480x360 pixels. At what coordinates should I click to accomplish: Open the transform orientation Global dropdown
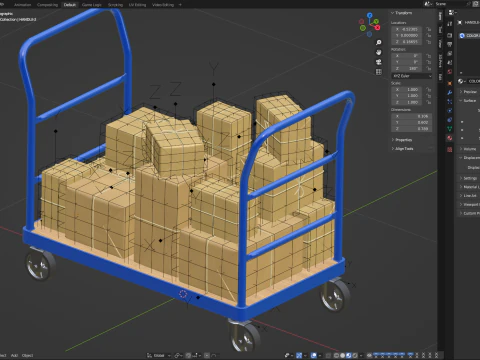[x=159, y=355]
